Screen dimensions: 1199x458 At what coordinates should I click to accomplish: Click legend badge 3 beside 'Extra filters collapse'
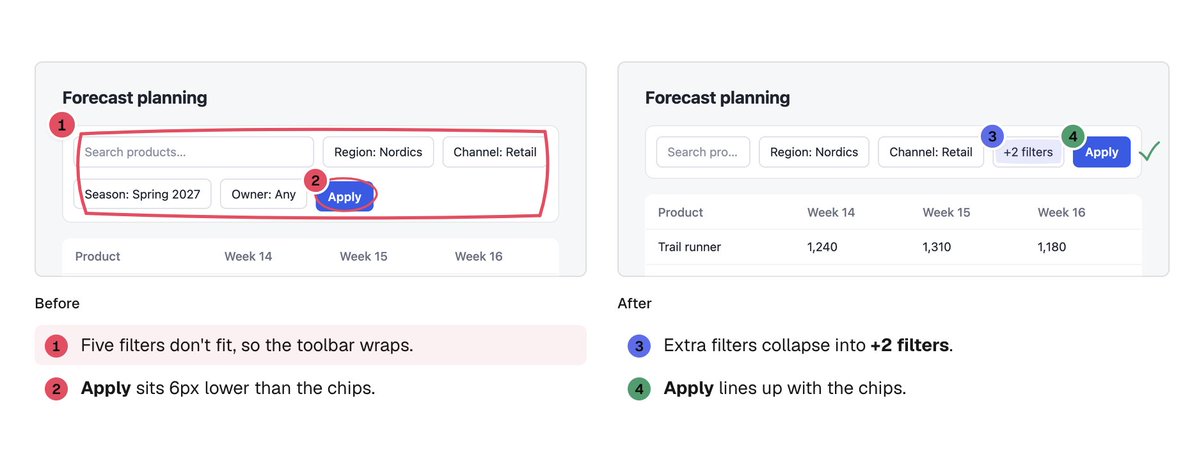click(x=639, y=346)
